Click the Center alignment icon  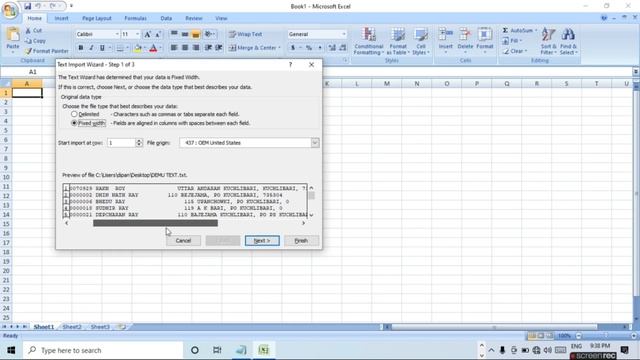pos(185,48)
